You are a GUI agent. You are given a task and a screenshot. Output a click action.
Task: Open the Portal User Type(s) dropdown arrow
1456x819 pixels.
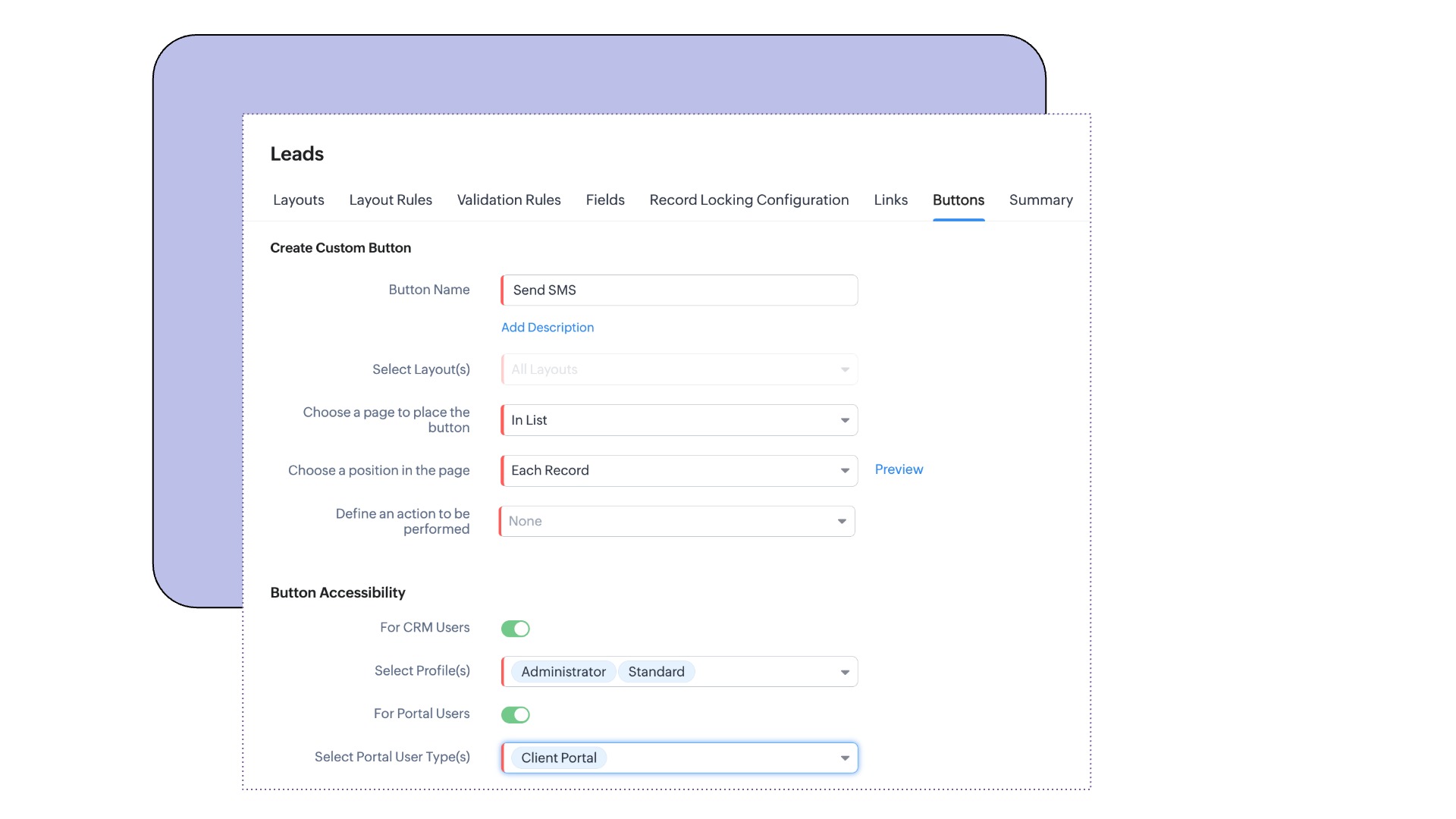coord(844,758)
